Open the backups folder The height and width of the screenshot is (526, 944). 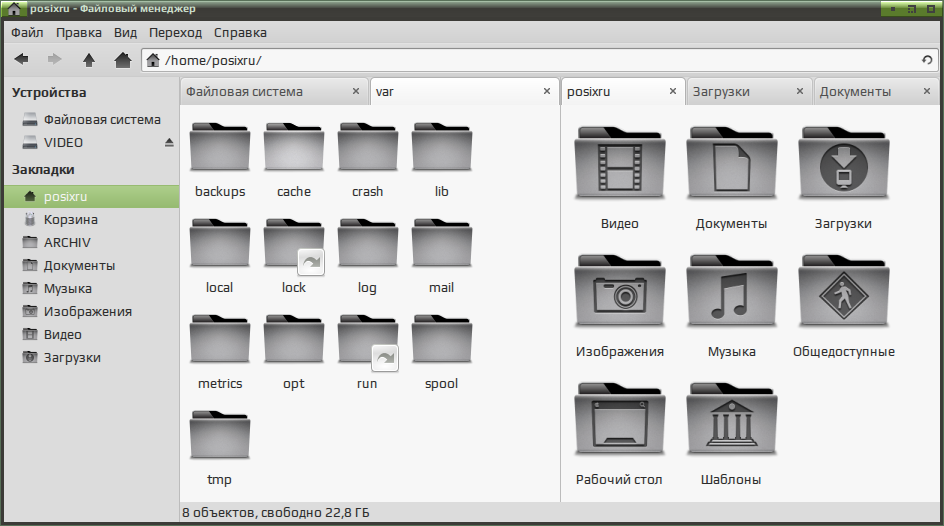(x=220, y=147)
